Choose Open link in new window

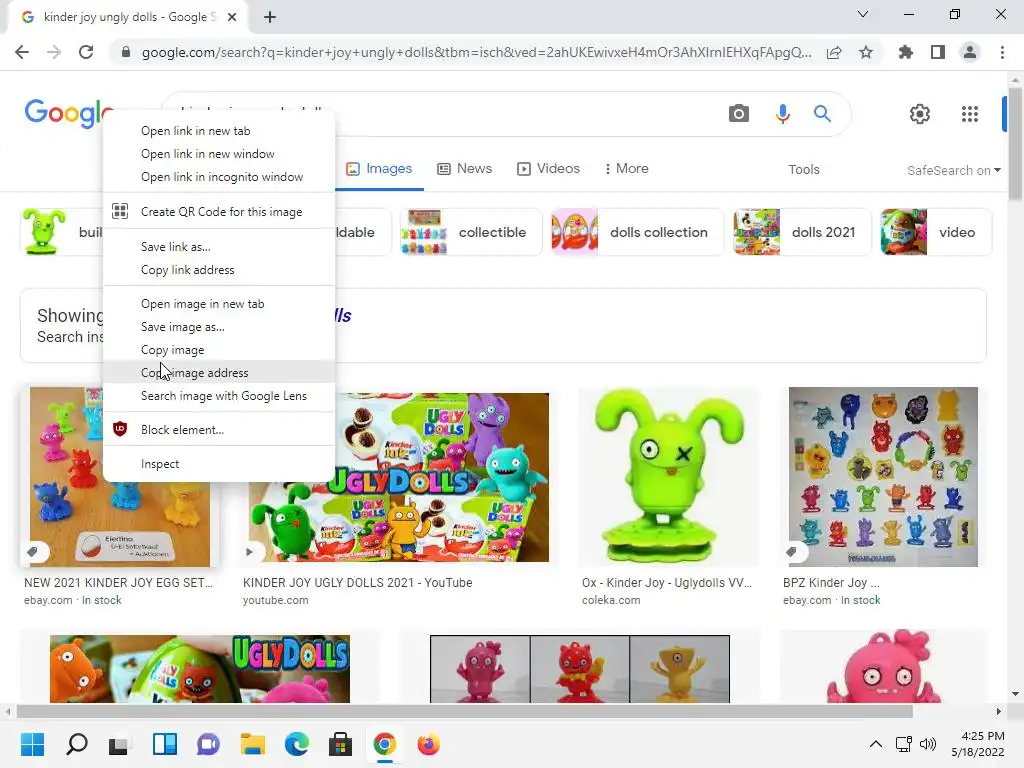pyautogui.click(x=219, y=153)
